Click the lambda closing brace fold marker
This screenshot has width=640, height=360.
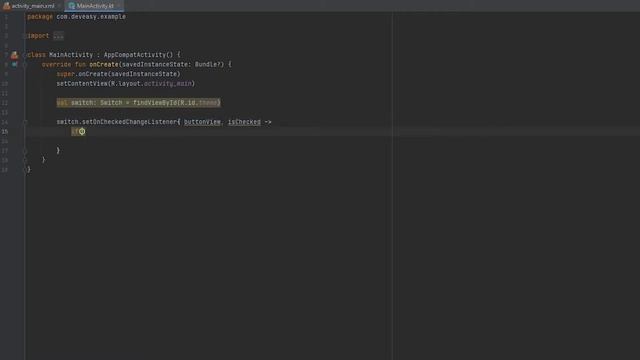(25, 151)
